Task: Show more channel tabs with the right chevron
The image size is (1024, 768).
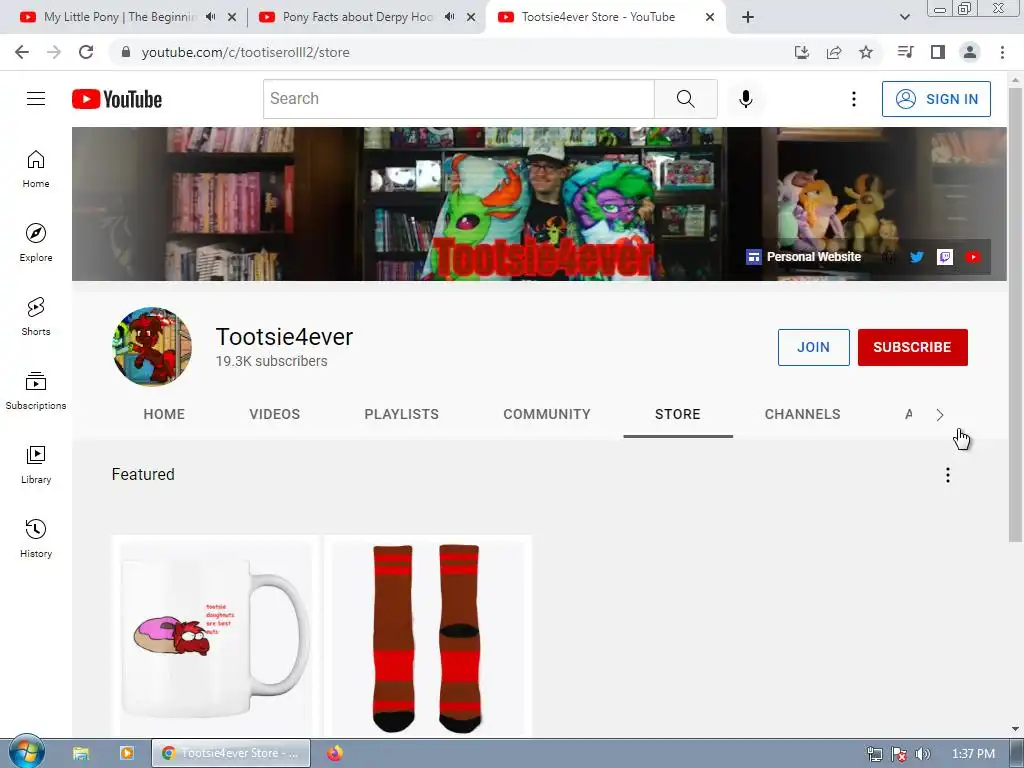Action: coord(940,415)
